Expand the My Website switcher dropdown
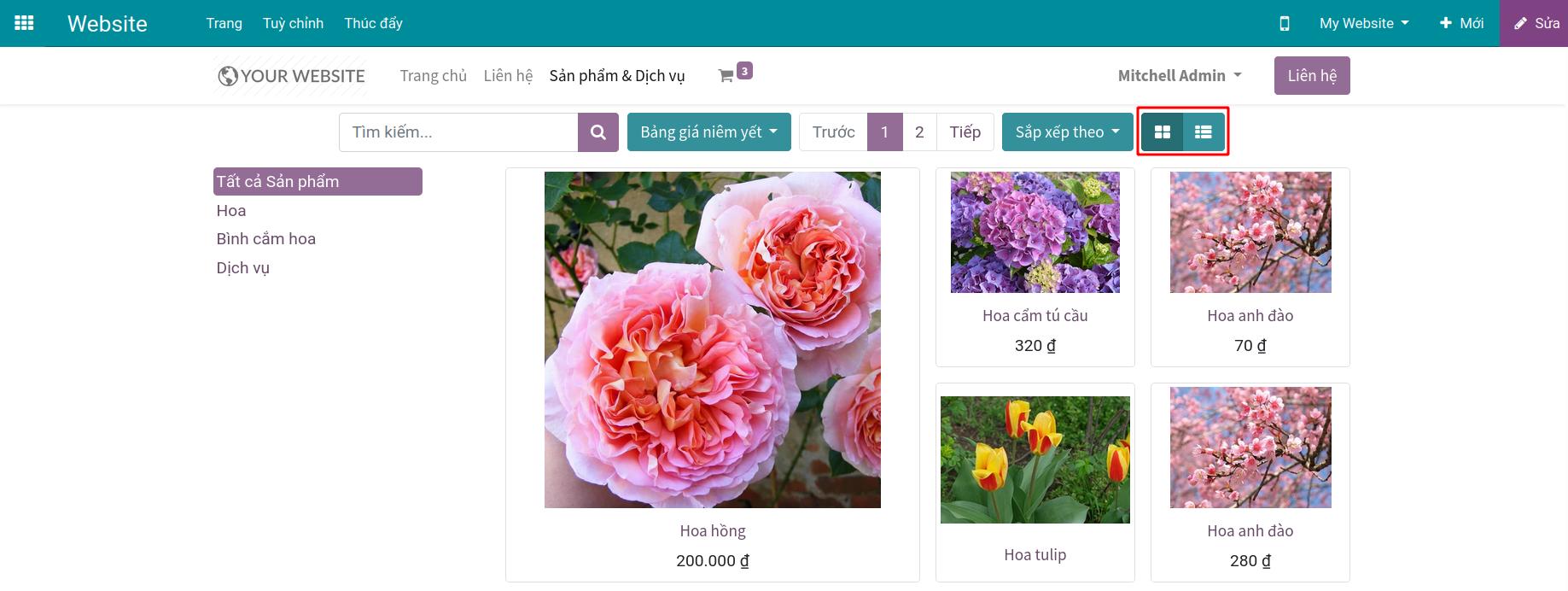The image size is (1568, 591). click(1363, 23)
